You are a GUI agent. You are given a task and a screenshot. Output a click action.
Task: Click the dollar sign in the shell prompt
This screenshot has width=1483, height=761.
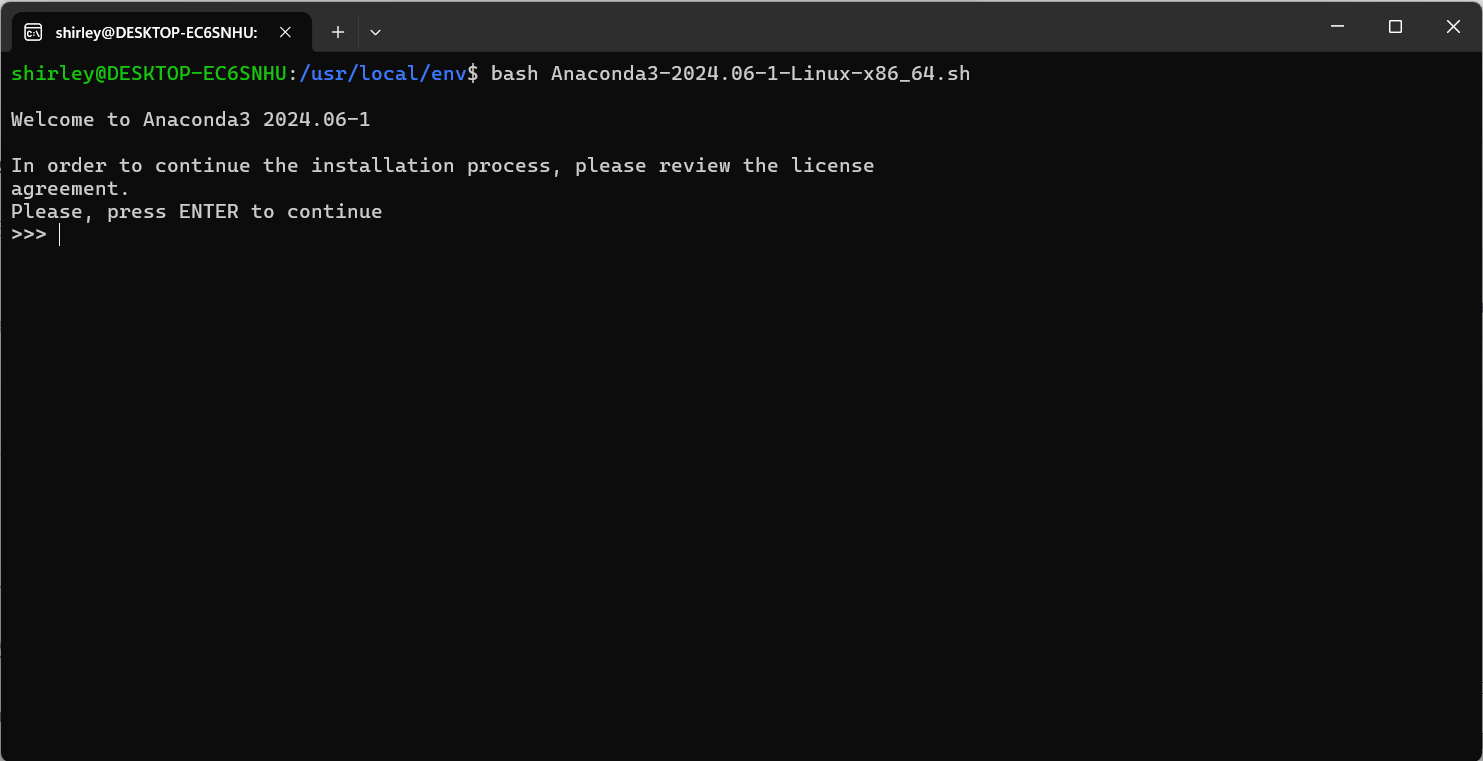coord(474,73)
